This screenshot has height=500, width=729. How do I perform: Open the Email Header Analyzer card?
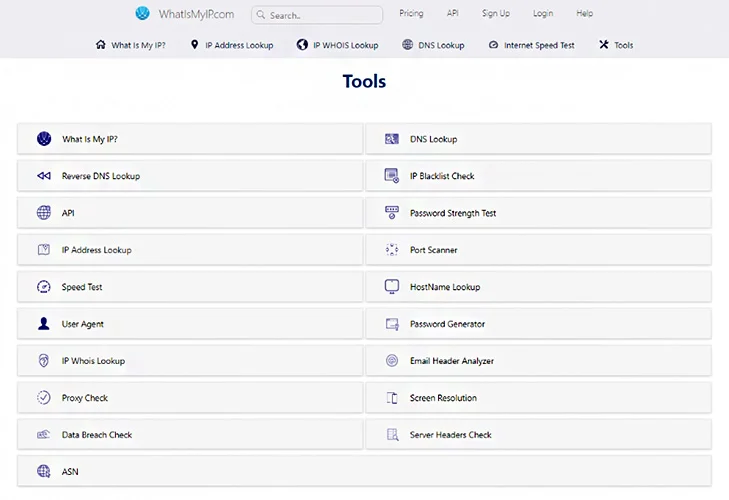pos(538,360)
